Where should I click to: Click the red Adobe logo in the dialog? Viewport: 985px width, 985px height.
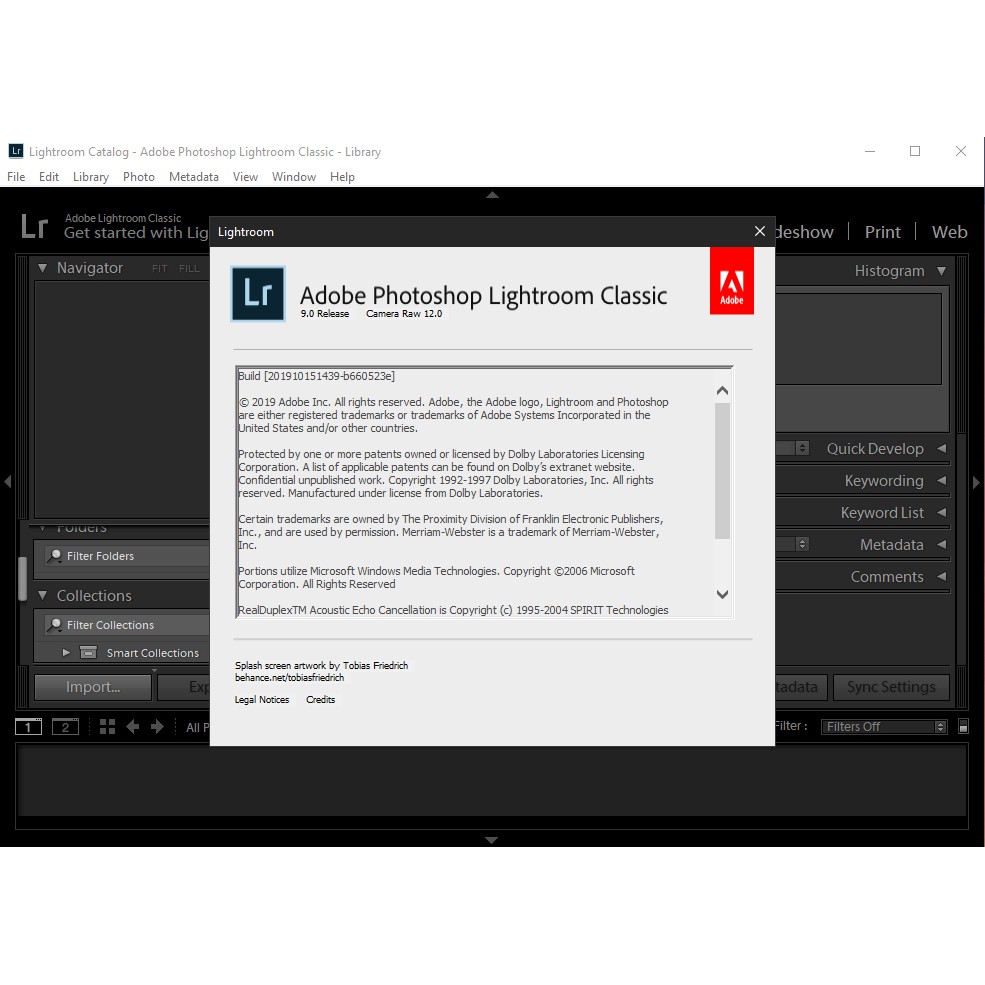point(732,281)
